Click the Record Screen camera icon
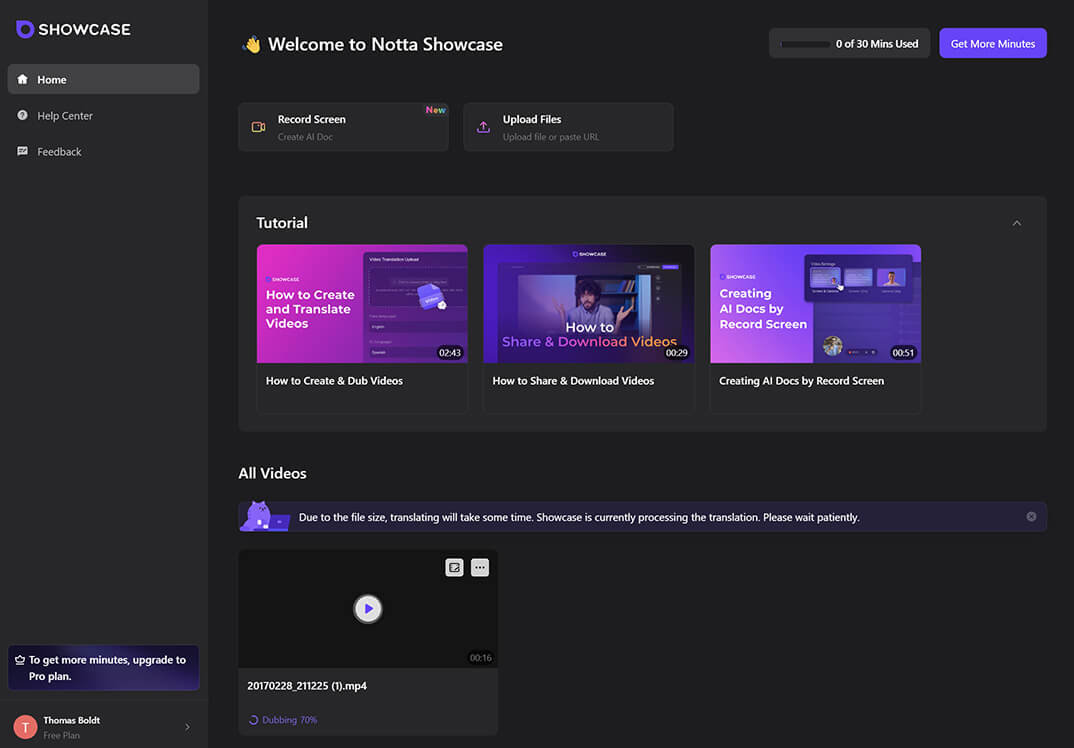 (x=258, y=127)
